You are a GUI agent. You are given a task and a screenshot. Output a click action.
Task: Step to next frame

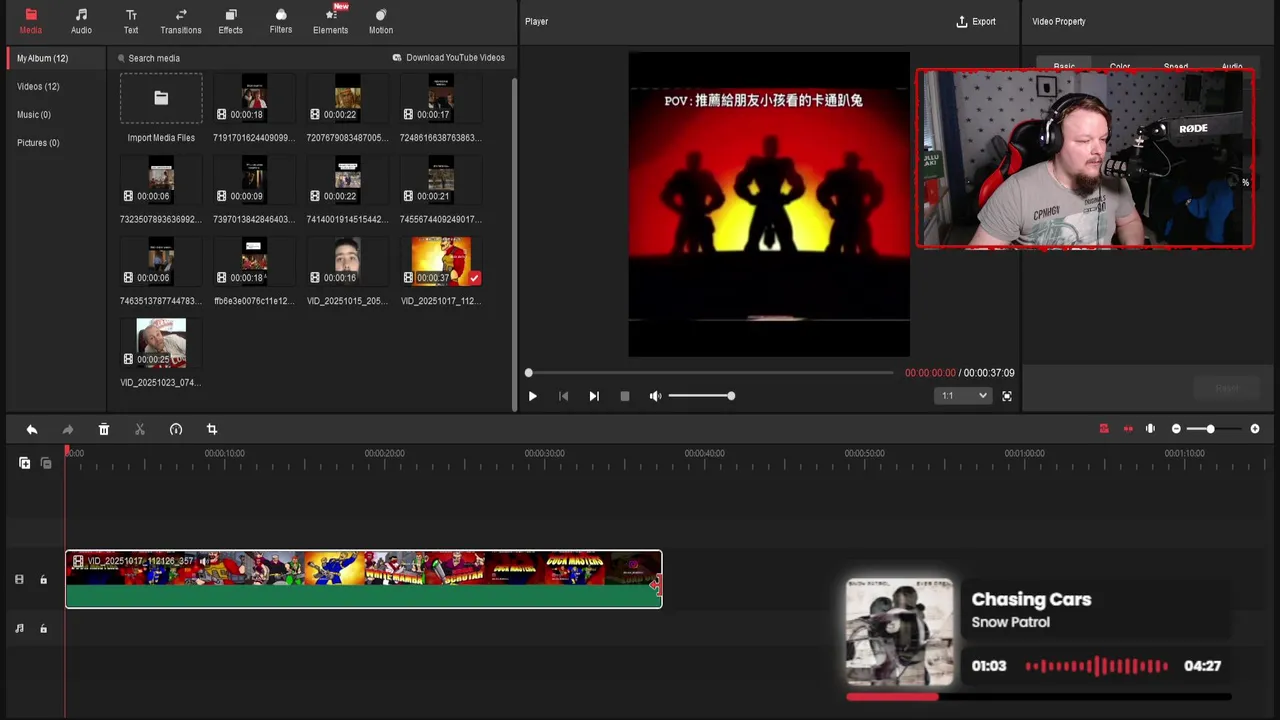click(x=594, y=396)
